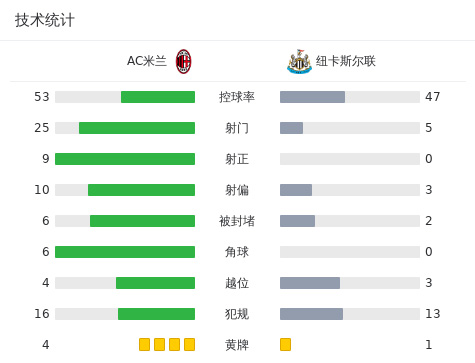The height and width of the screenshot is (363, 475).
Task: Click AC Milan's green corner kicks bar
Action: click(125, 252)
